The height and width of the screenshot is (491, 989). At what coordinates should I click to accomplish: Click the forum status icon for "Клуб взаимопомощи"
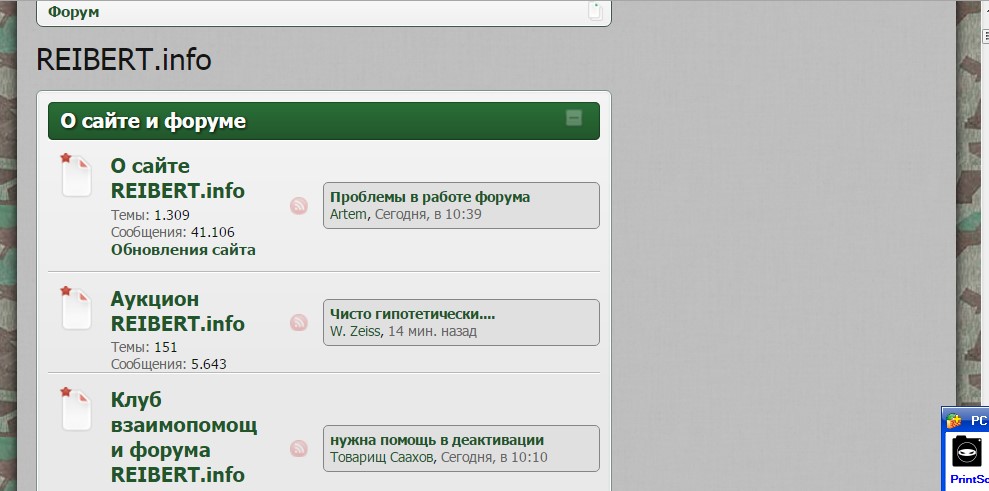pyautogui.click(x=76, y=409)
